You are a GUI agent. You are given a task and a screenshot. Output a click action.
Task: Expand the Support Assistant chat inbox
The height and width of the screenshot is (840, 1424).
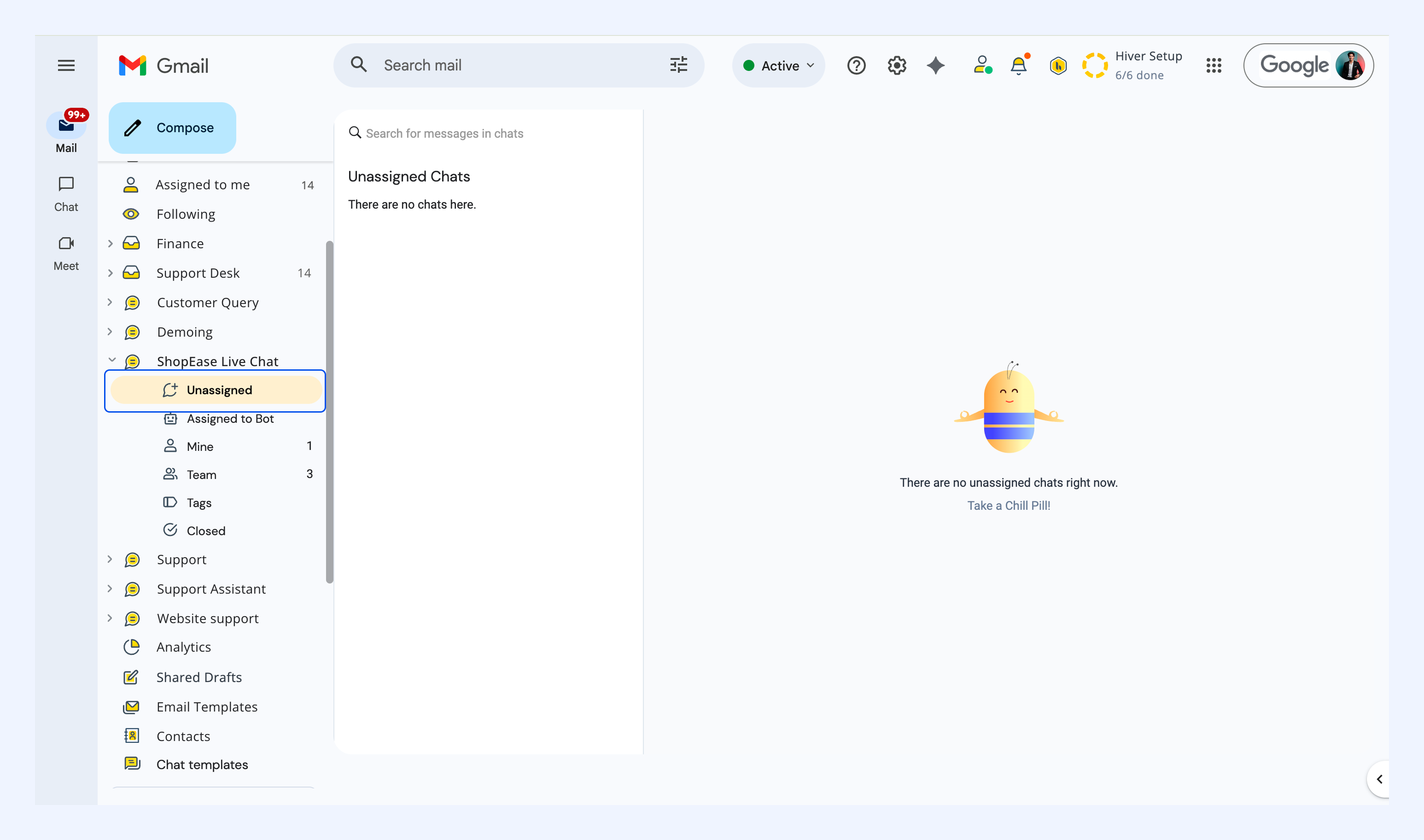point(111,589)
